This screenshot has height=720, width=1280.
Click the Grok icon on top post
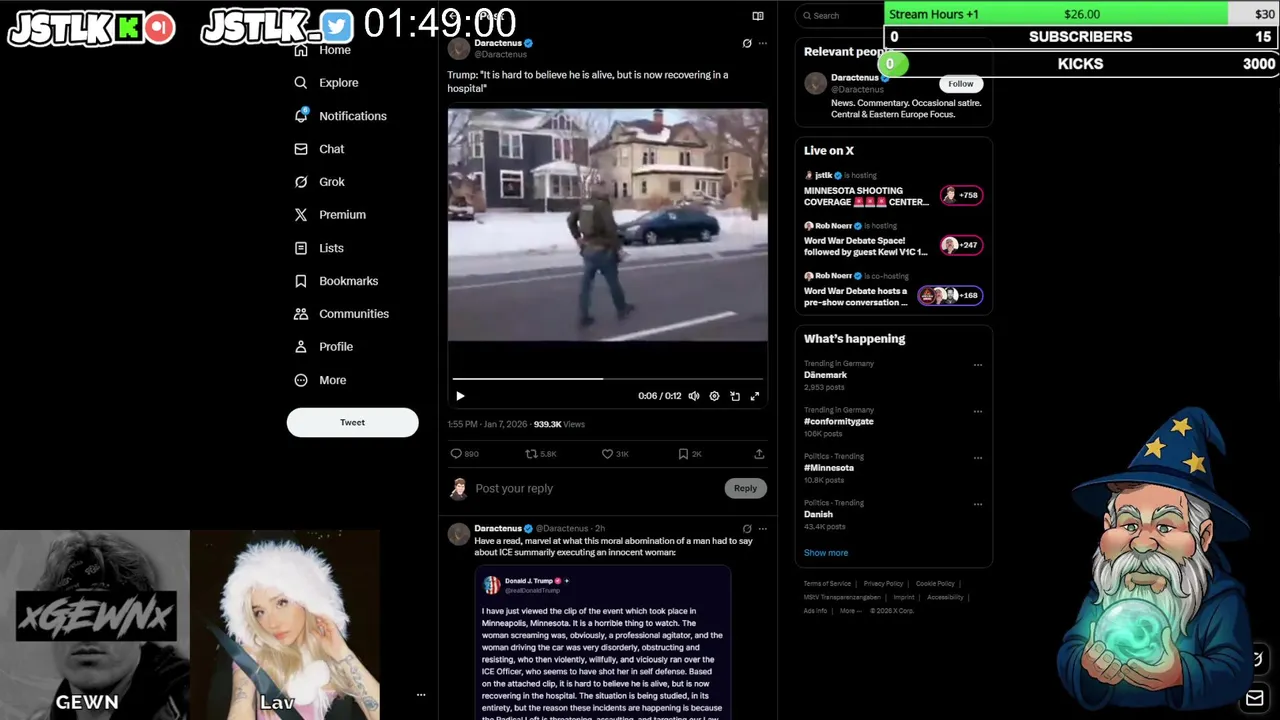point(747,43)
